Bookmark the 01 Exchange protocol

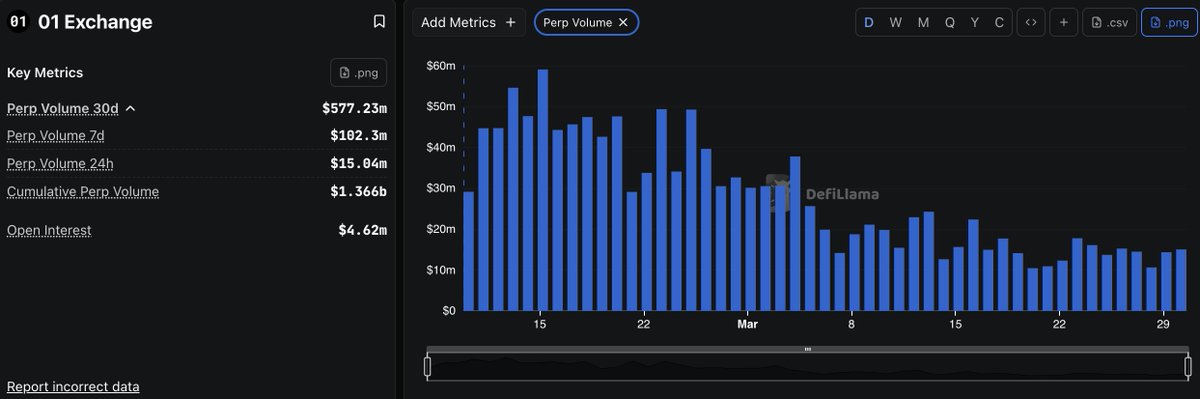pos(379,21)
